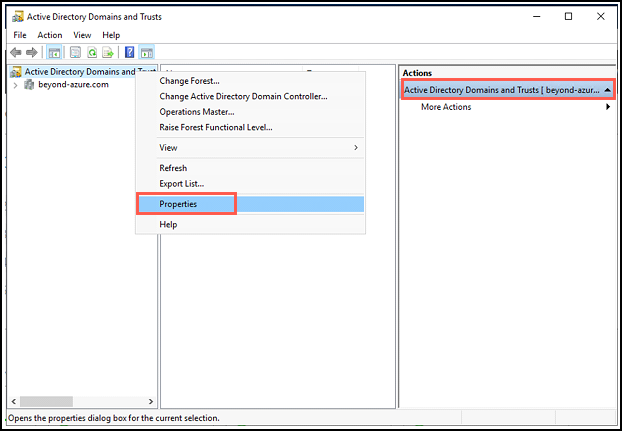Screen dimensions: 622x431
Task: Click Help in the context menu
Action: [x=250, y=224]
